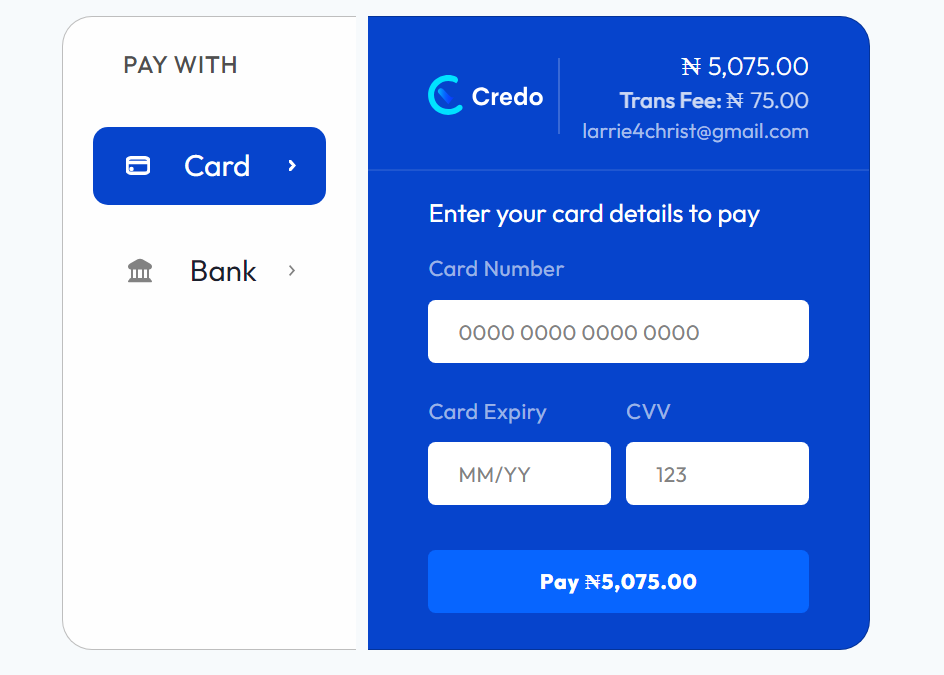Screen dimensions: 944x675
Task: Click the ₦ 5,075.00 total amount
Action: (x=745, y=66)
